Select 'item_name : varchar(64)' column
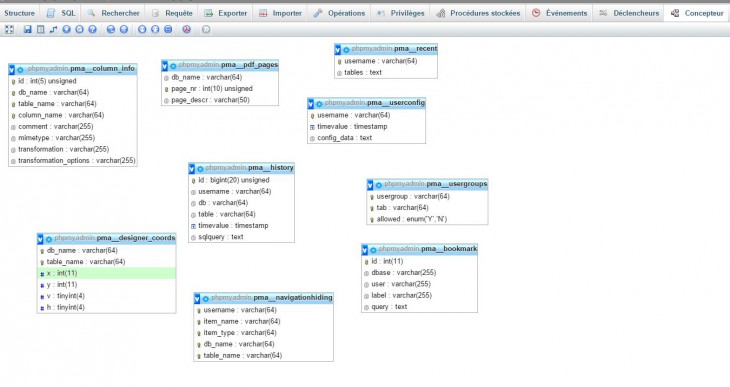 [264, 321]
